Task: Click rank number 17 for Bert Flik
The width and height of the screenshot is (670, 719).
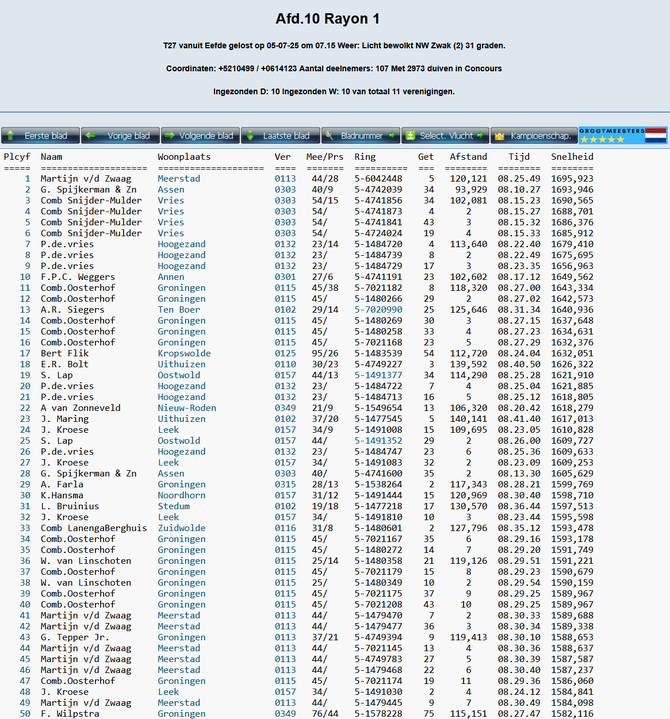Action: (25, 354)
